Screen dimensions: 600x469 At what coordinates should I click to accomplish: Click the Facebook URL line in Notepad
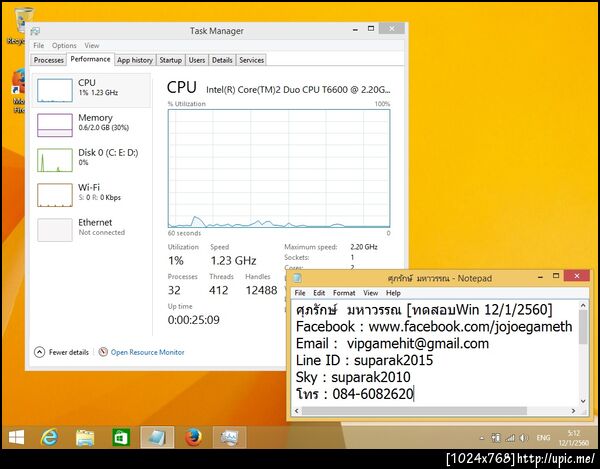click(x=434, y=327)
